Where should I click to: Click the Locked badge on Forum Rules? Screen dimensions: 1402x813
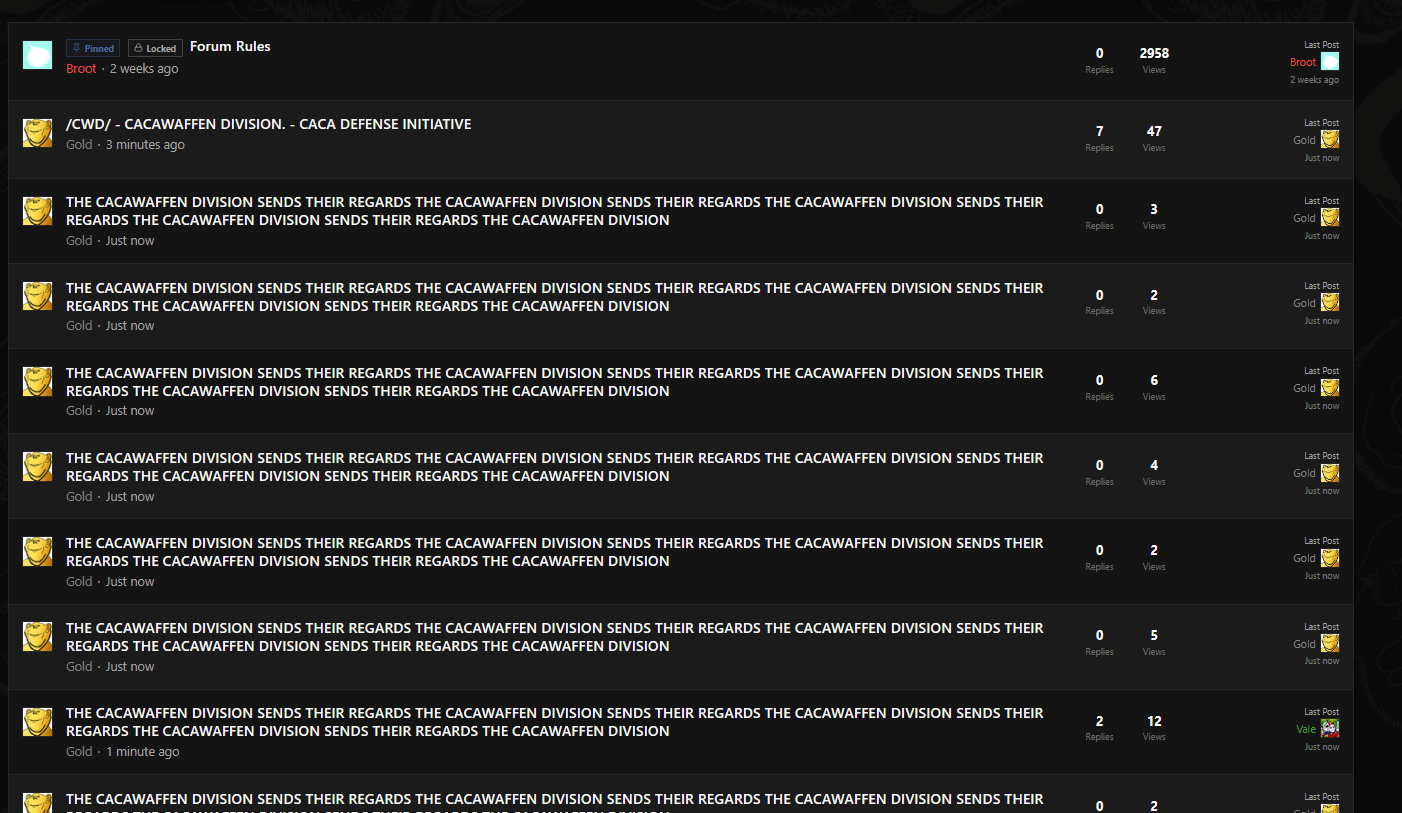[155, 48]
